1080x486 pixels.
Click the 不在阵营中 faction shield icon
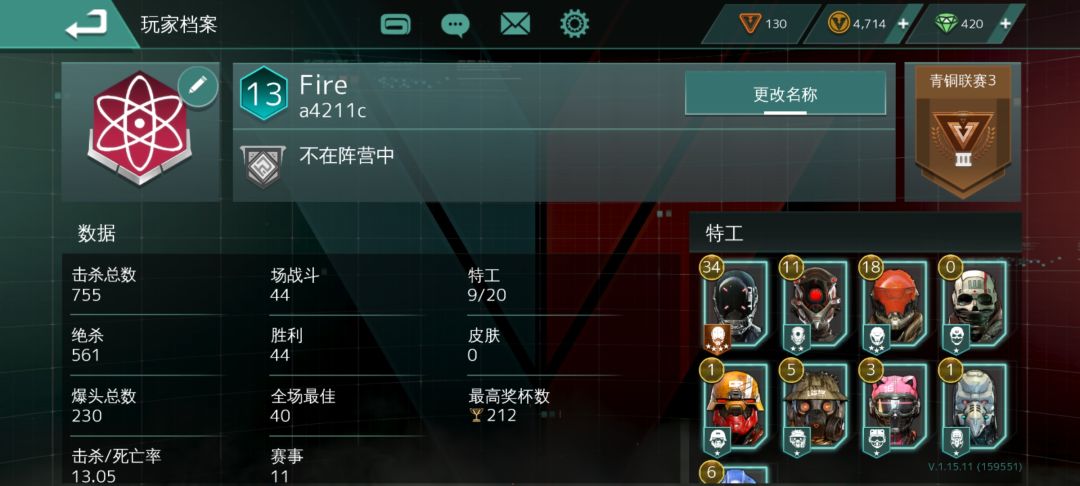(263, 165)
